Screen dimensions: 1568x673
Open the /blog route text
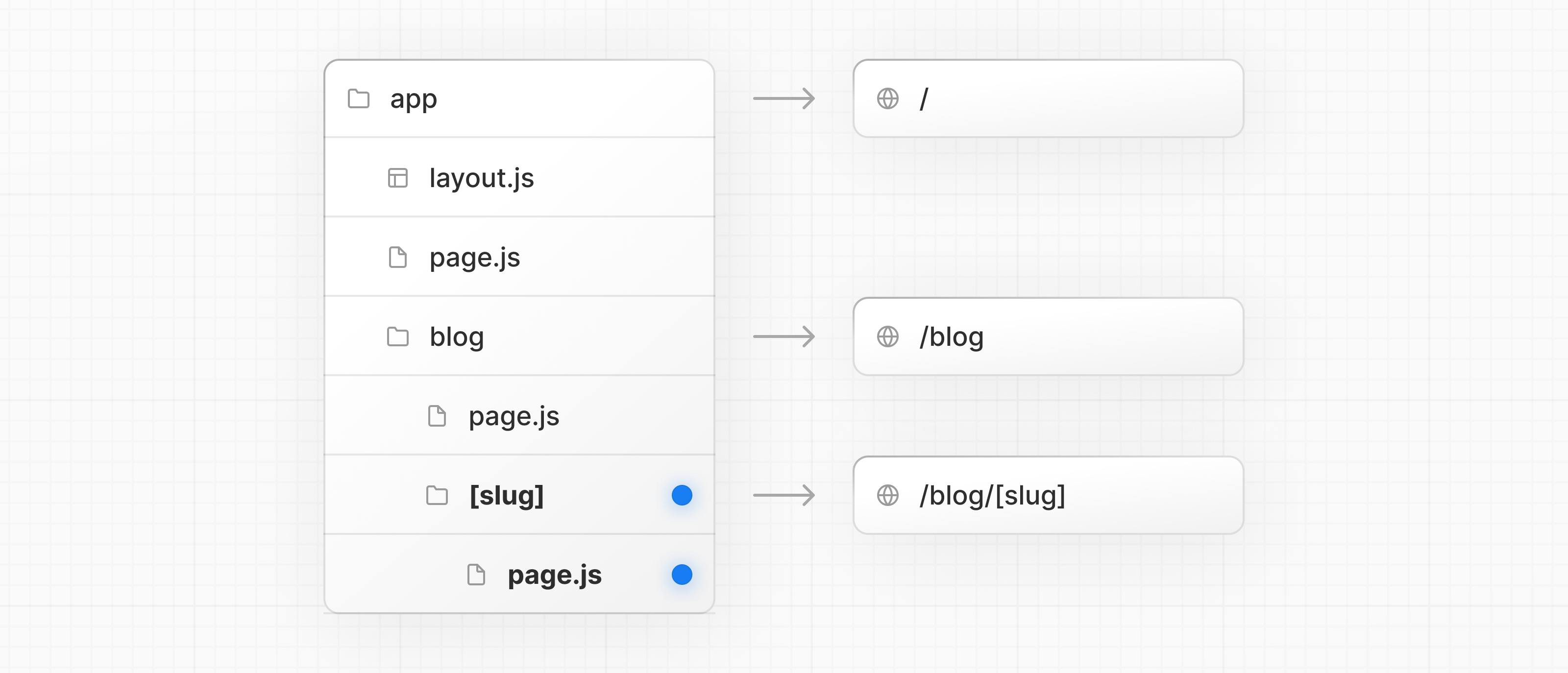[x=952, y=337]
